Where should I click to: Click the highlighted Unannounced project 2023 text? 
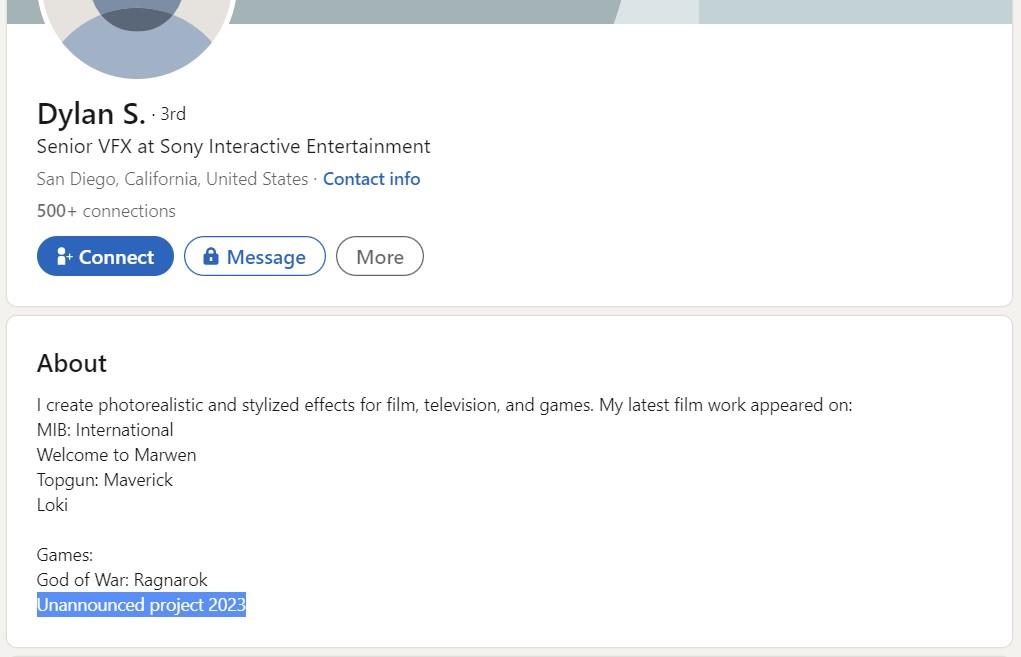point(141,605)
